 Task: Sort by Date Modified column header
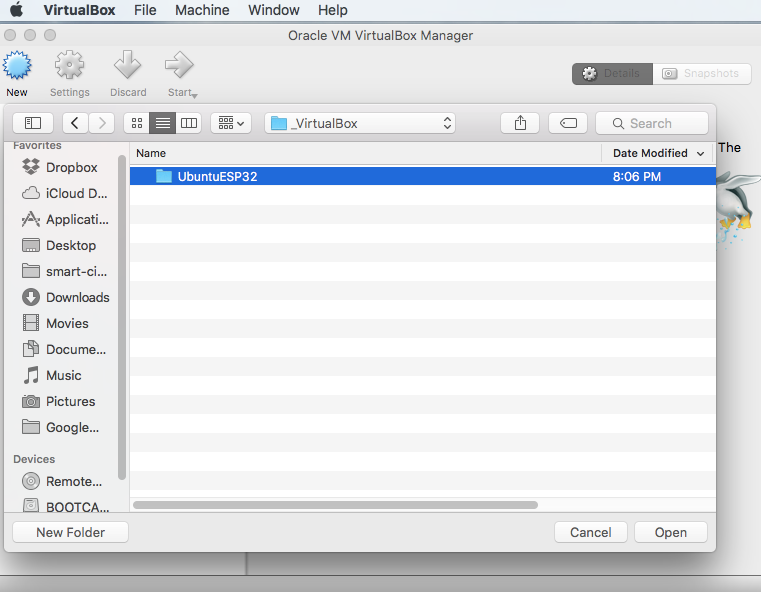(x=658, y=153)
